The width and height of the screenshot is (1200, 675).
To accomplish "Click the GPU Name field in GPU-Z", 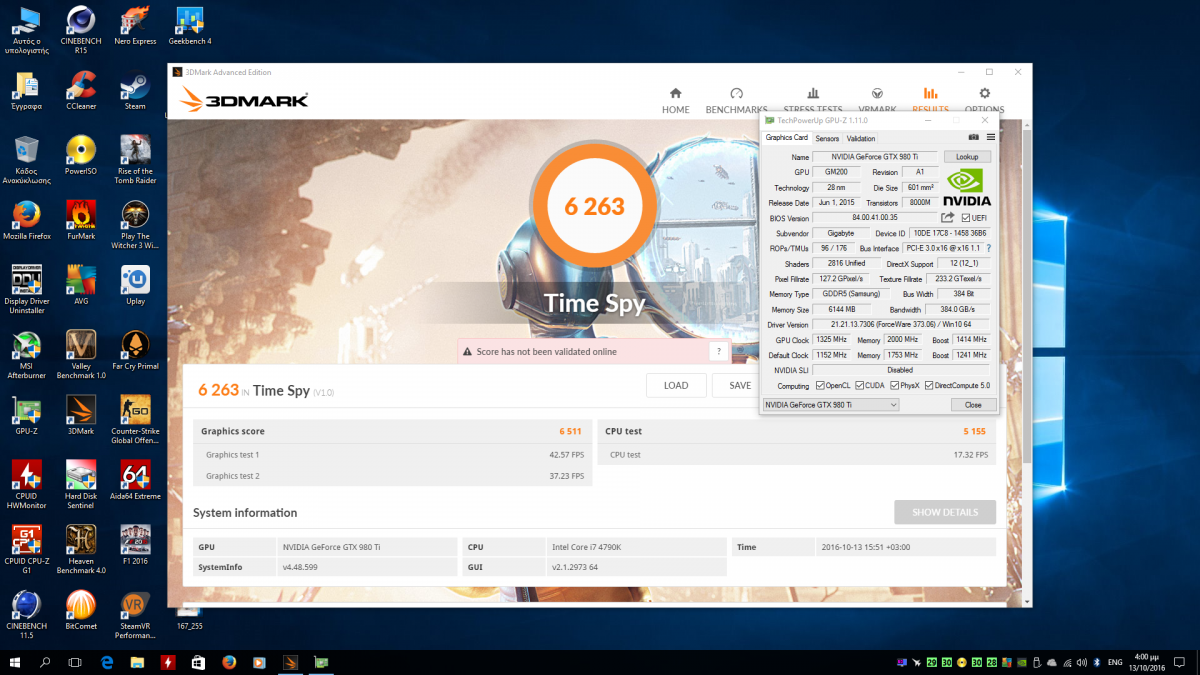I will [x=875, y=157].
